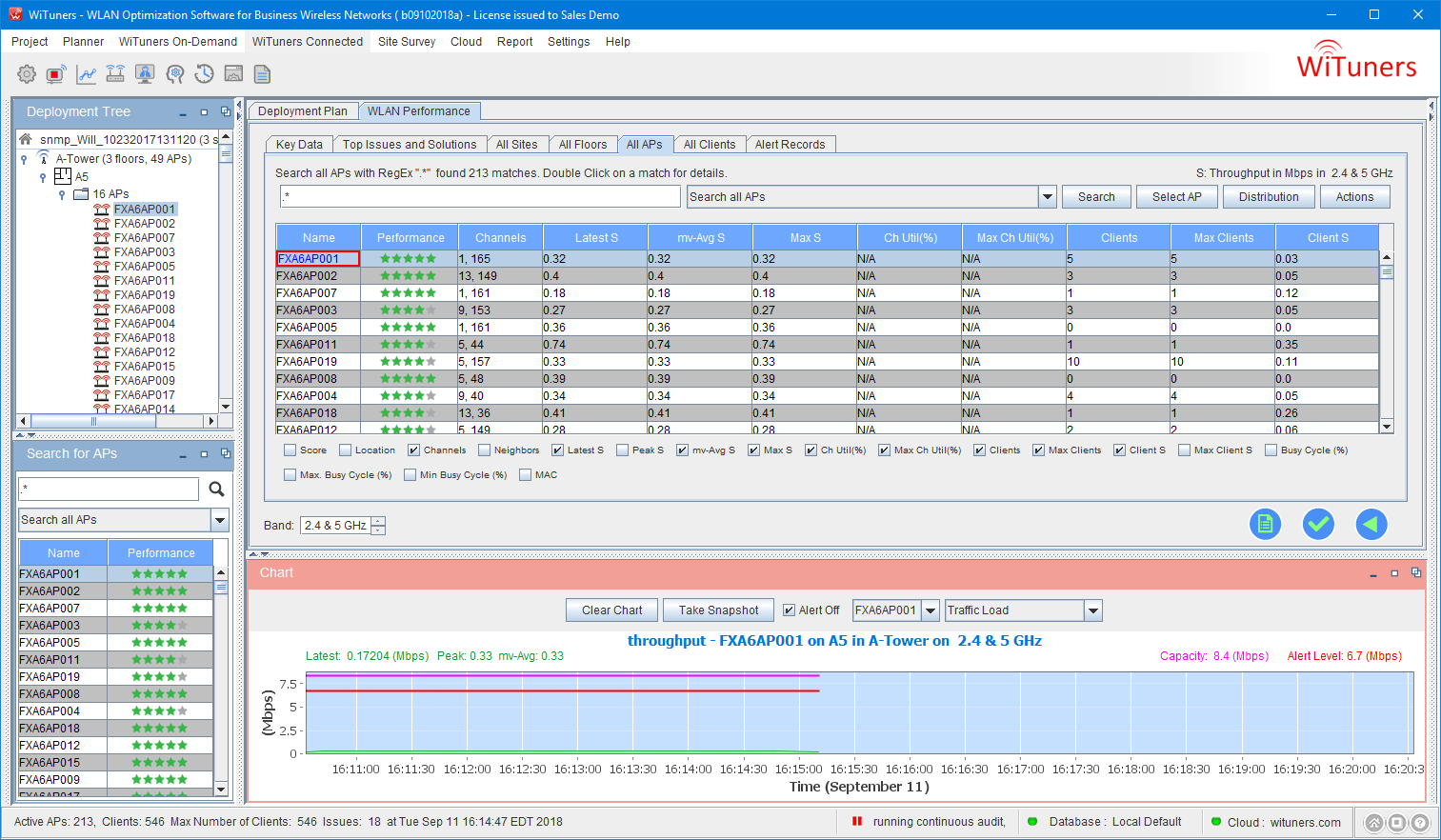
Task: Switch to the Key Data tab
Action: tap(299, 145)
